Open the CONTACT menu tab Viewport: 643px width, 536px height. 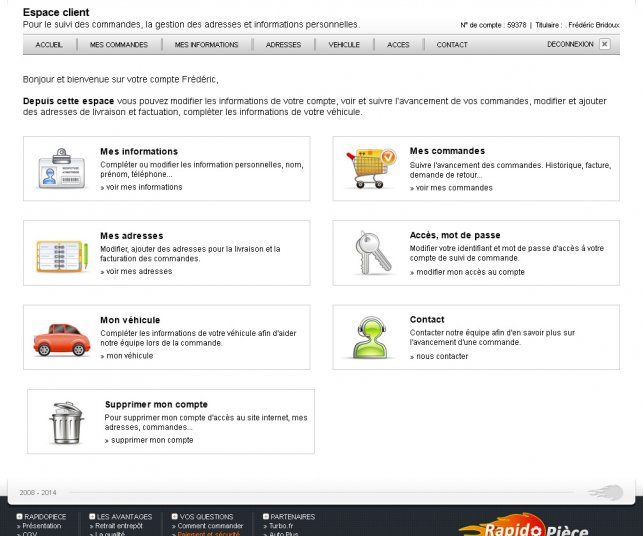[x=452, y=45]
